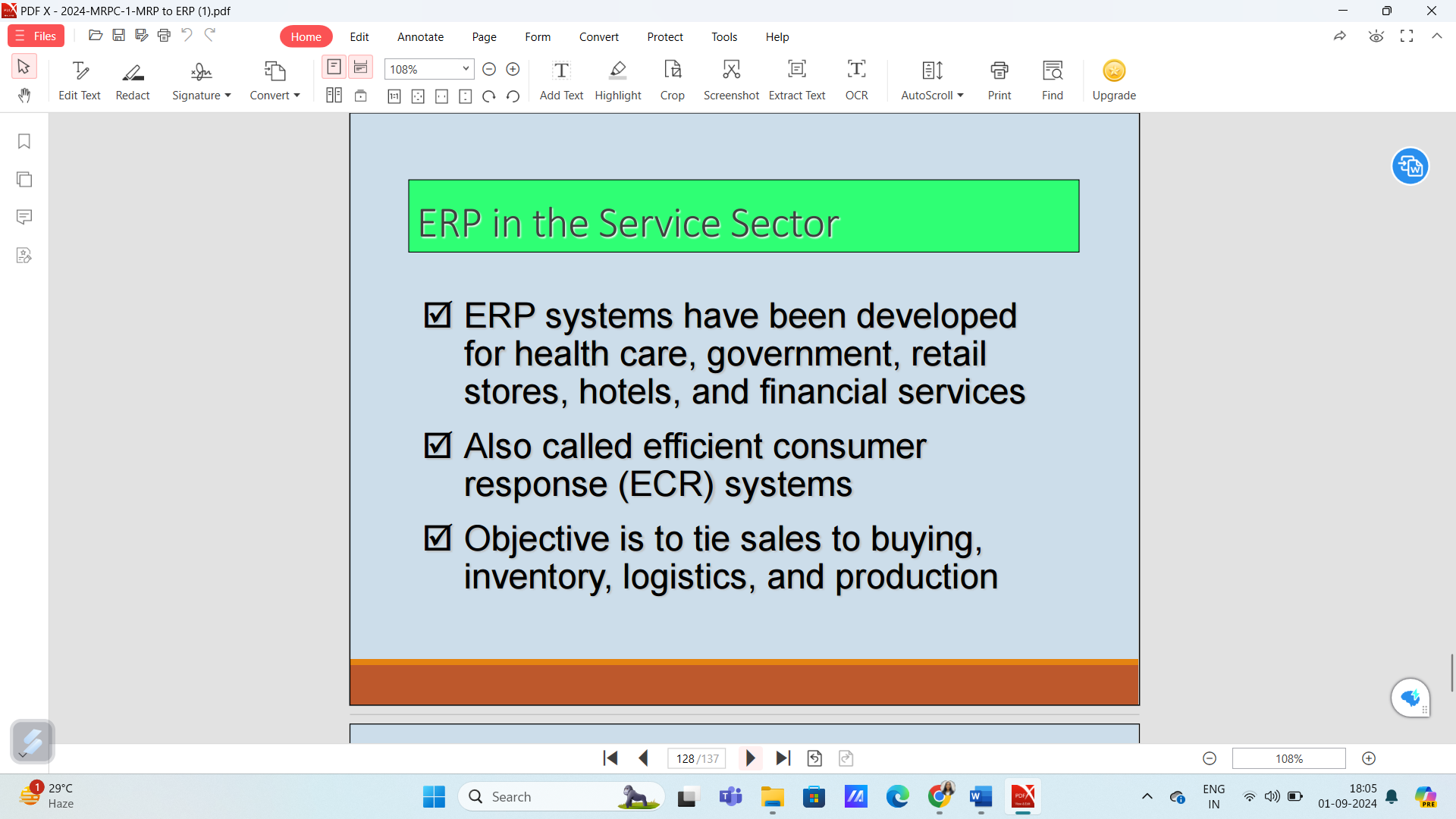Click the quick print icon beside Save As
This screenshot has height=819, width=1456.
click(164, 35)
